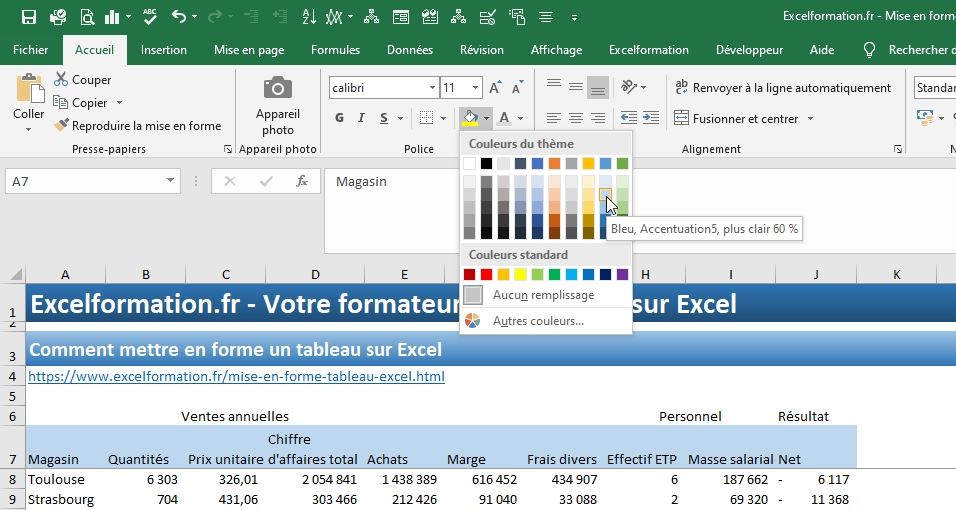The width and height of the screenshot is (956, 510).
Task: Open the calibri font name dropdown
Action: pyautogui.click(x=432, y=88)
